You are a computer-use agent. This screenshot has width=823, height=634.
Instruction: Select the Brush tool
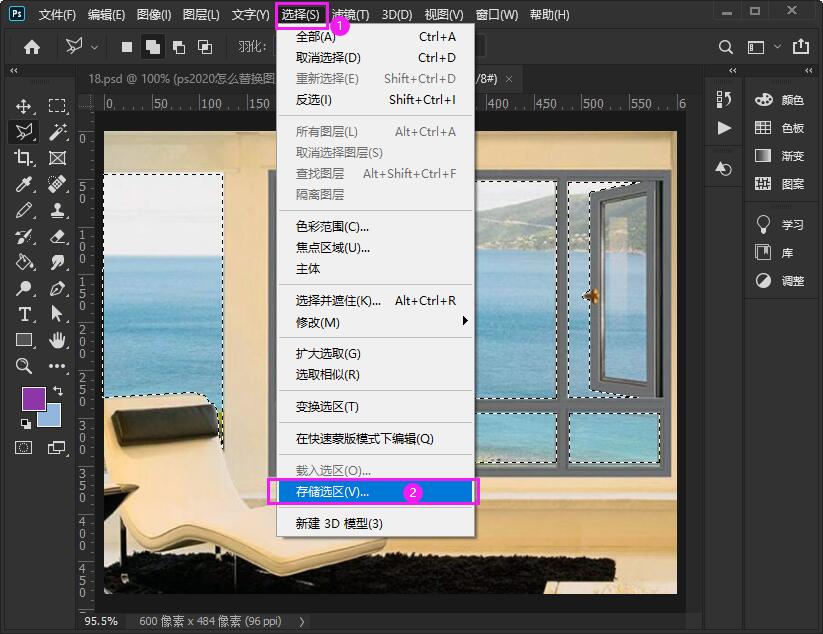click(x=24, y=210)
